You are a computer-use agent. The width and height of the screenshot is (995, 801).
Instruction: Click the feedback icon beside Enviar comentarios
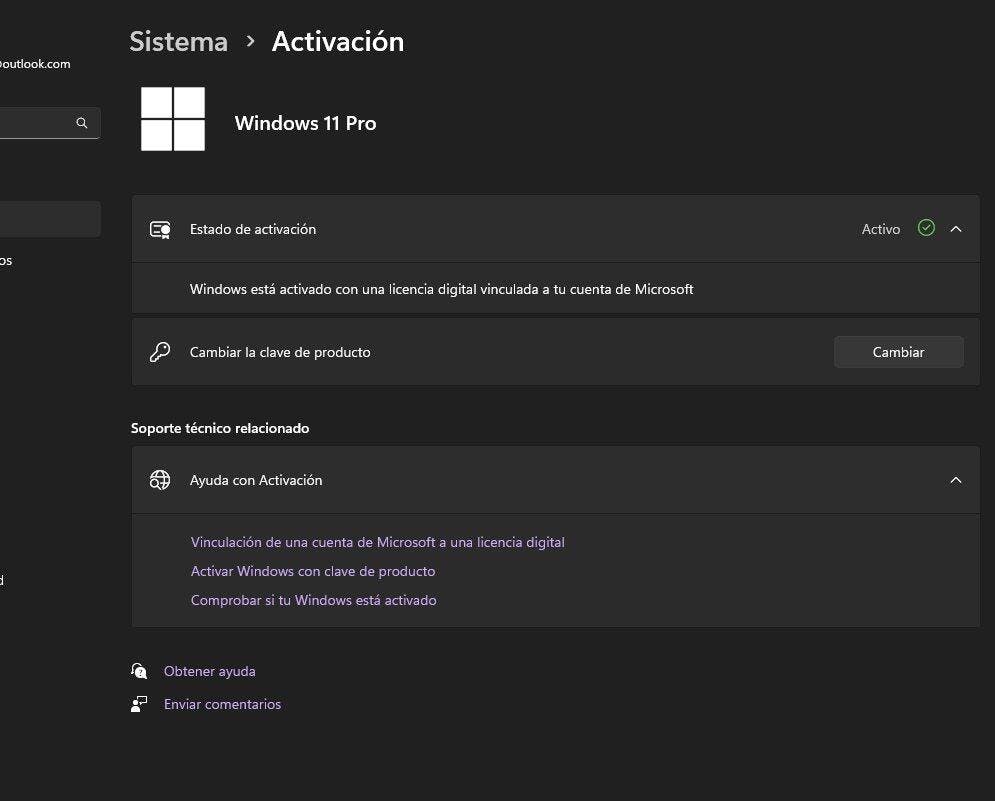click(x=139, y=704)
